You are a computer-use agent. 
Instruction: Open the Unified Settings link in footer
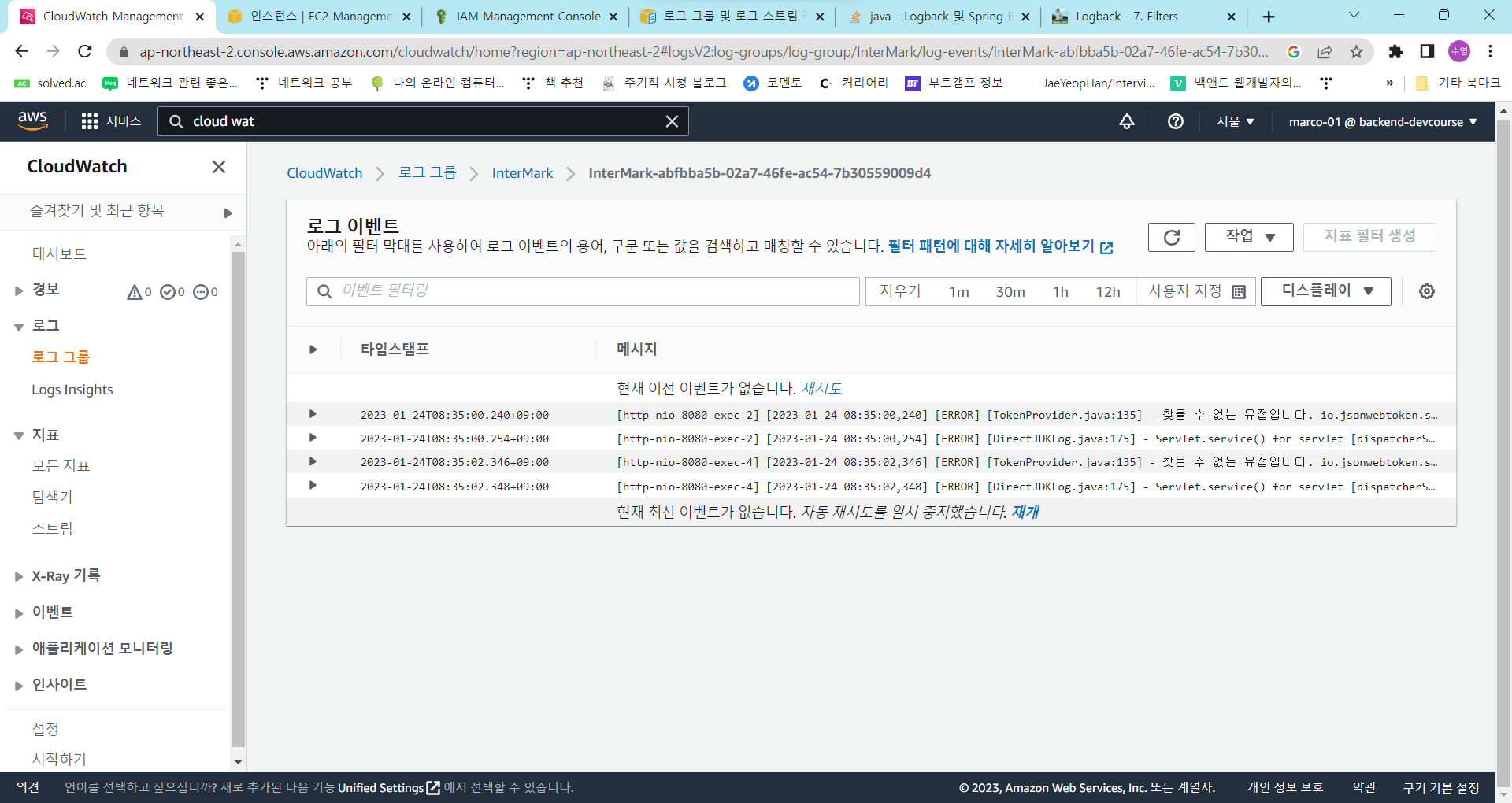pyautogui.click(x=389, y=787)
